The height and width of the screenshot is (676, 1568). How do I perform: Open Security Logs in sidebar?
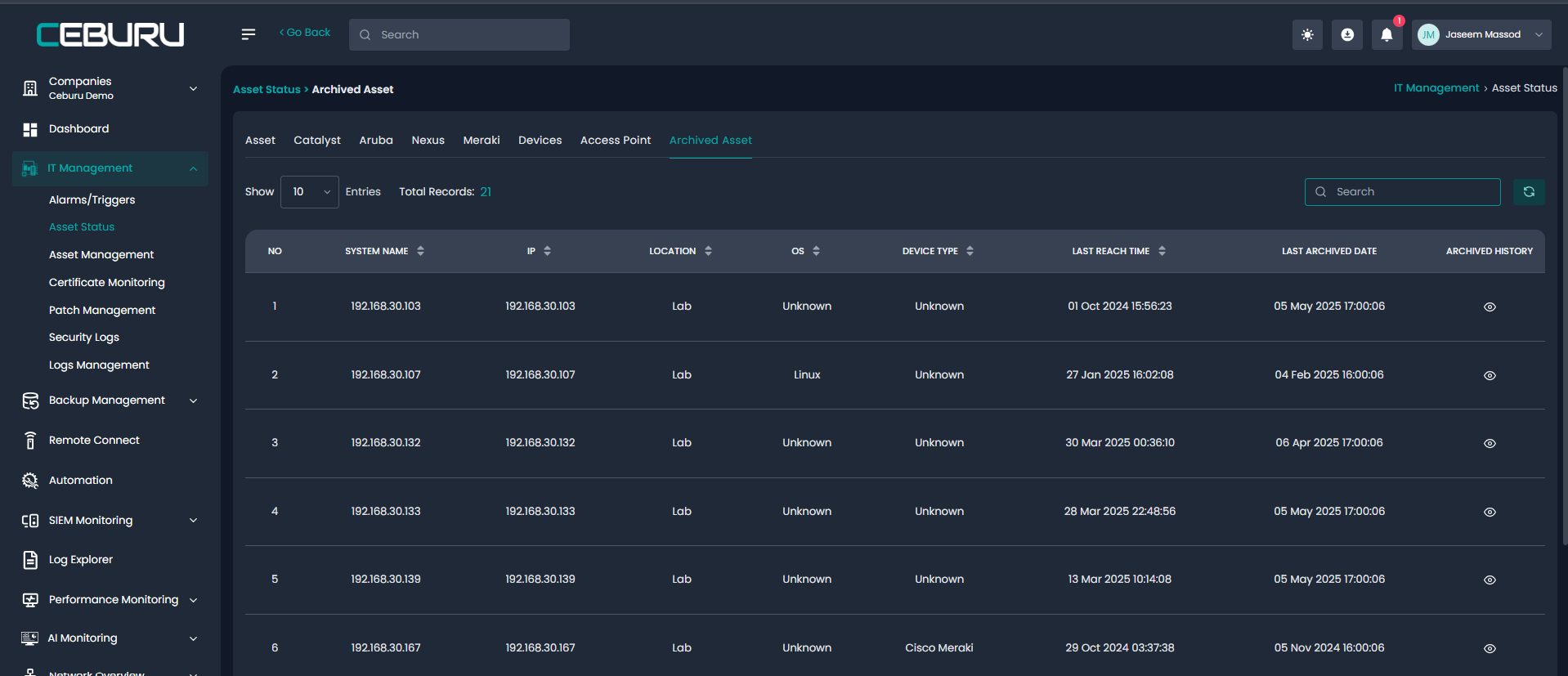[x=84, y=338]
